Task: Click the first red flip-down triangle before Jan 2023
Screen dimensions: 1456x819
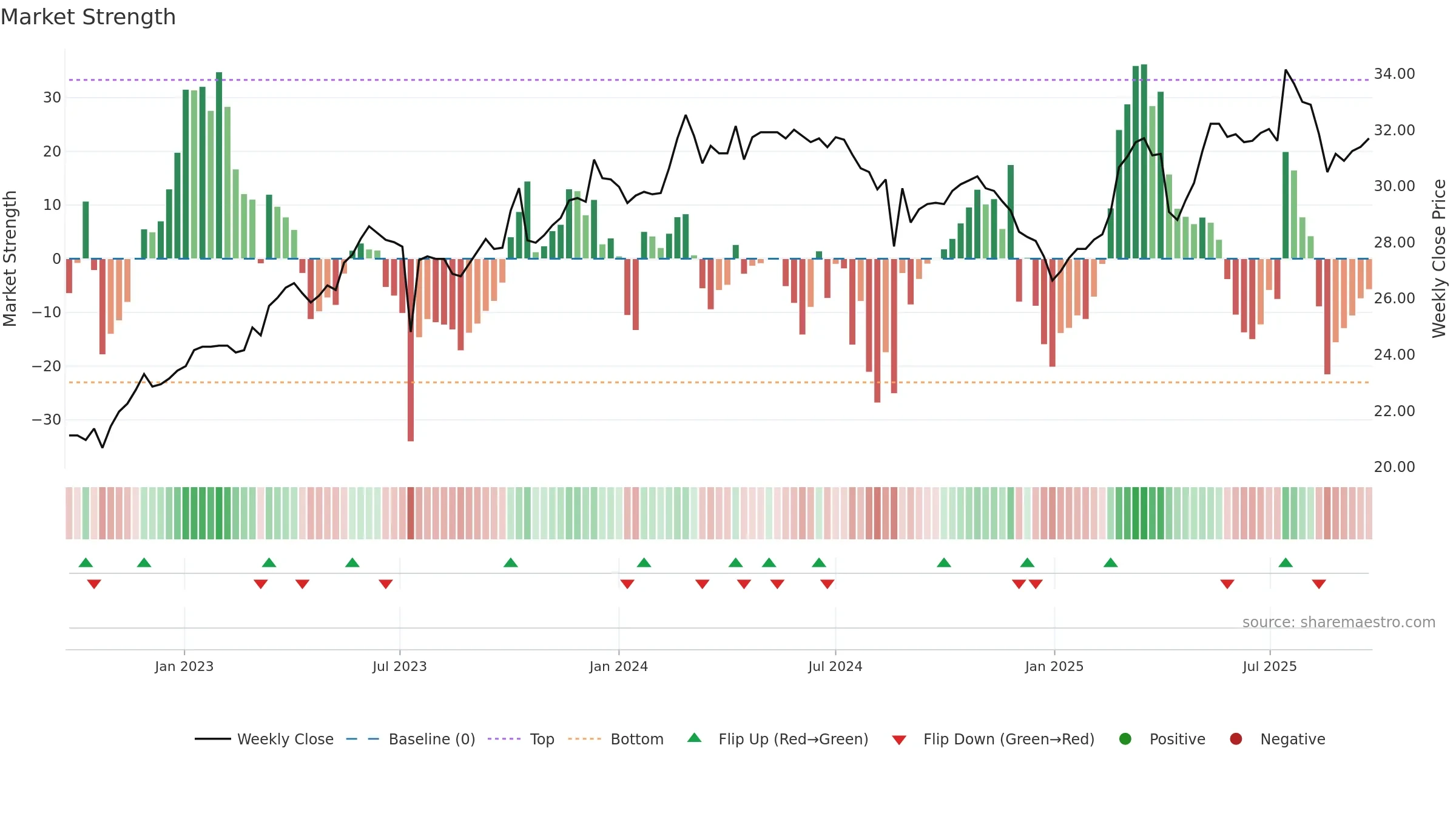Action: (x=94, y=584)
